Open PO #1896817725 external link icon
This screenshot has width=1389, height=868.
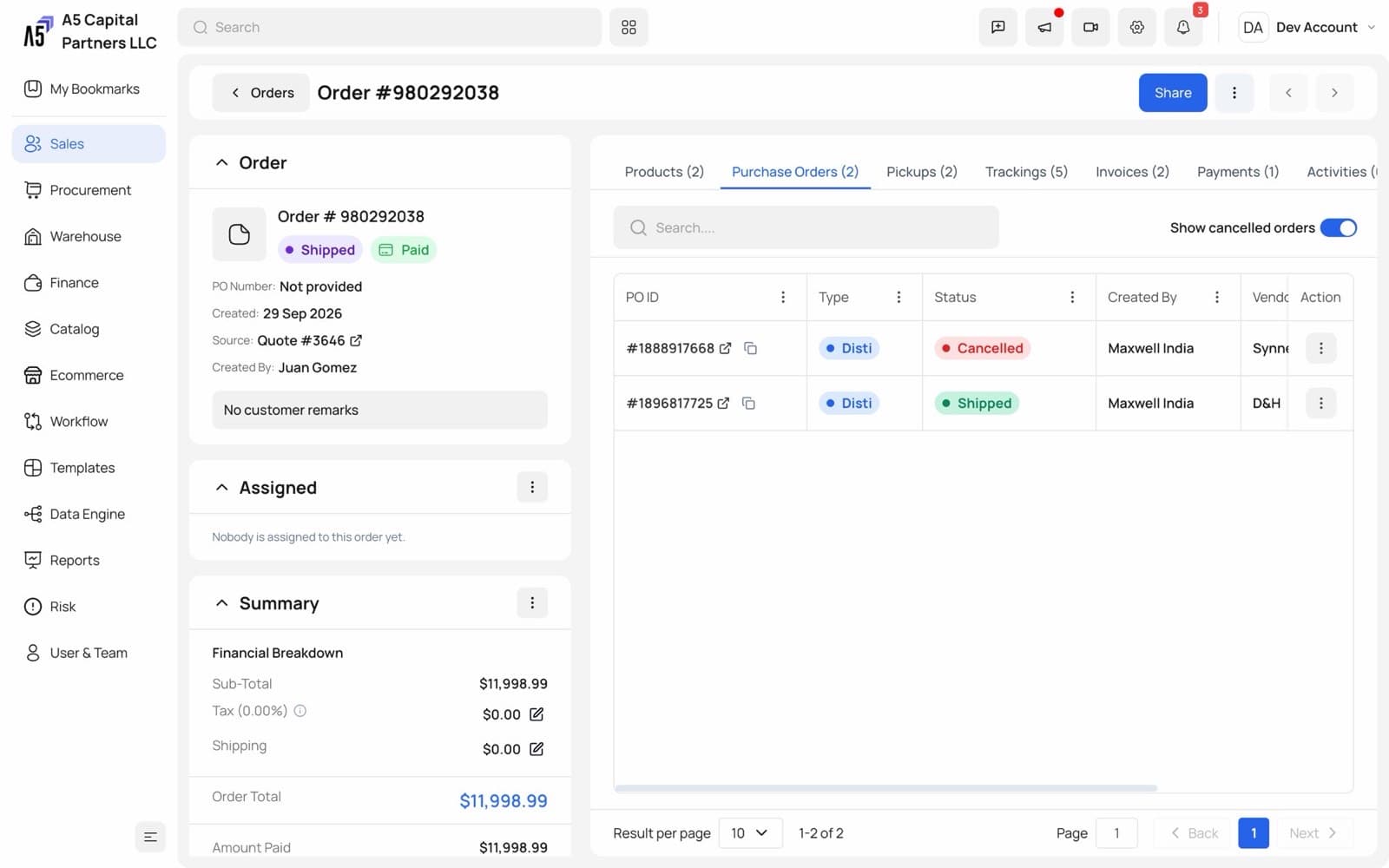723,403
